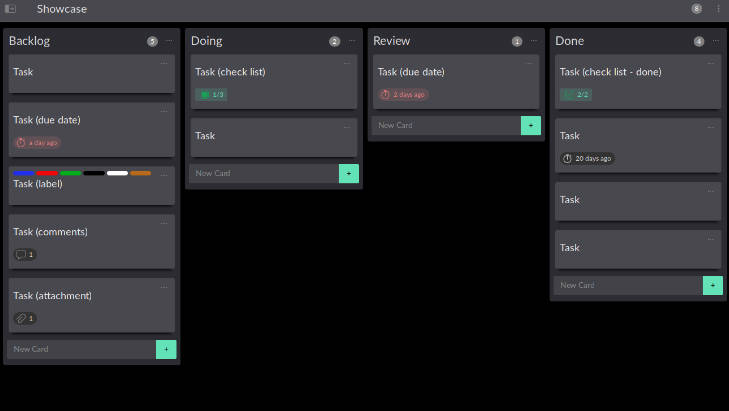Viewport: 729px width, 411px height.
Task: Open the board's vertical dots menu
Action: (x=718, y=9)
